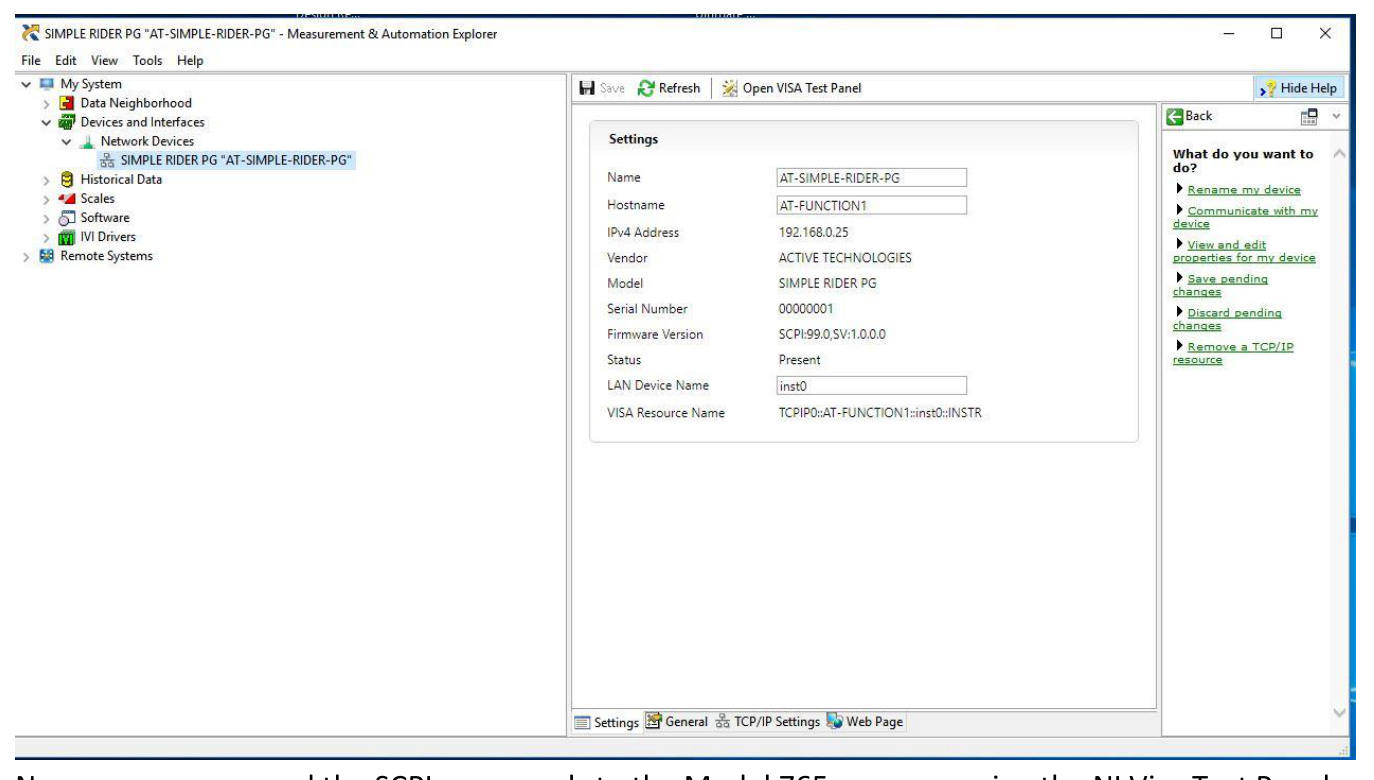
Task: Click the Software icon
Action: 67,218
